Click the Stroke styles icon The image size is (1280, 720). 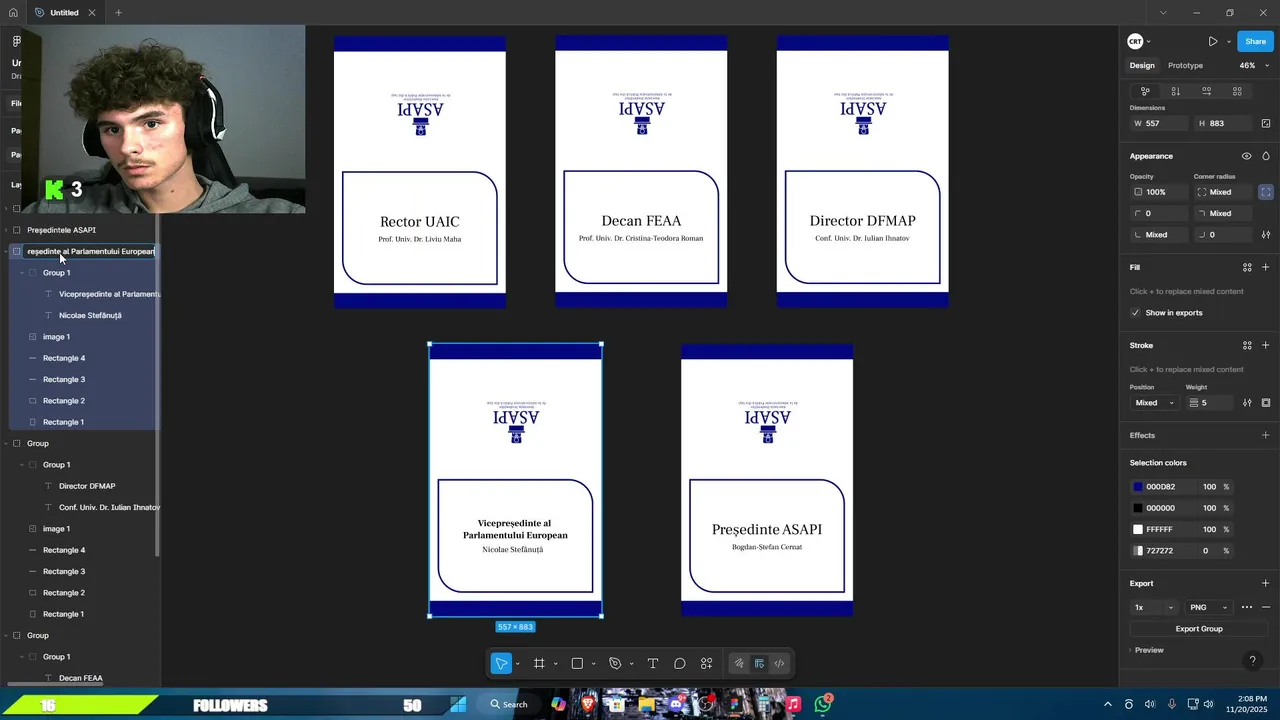click(x=1247, y=345)
